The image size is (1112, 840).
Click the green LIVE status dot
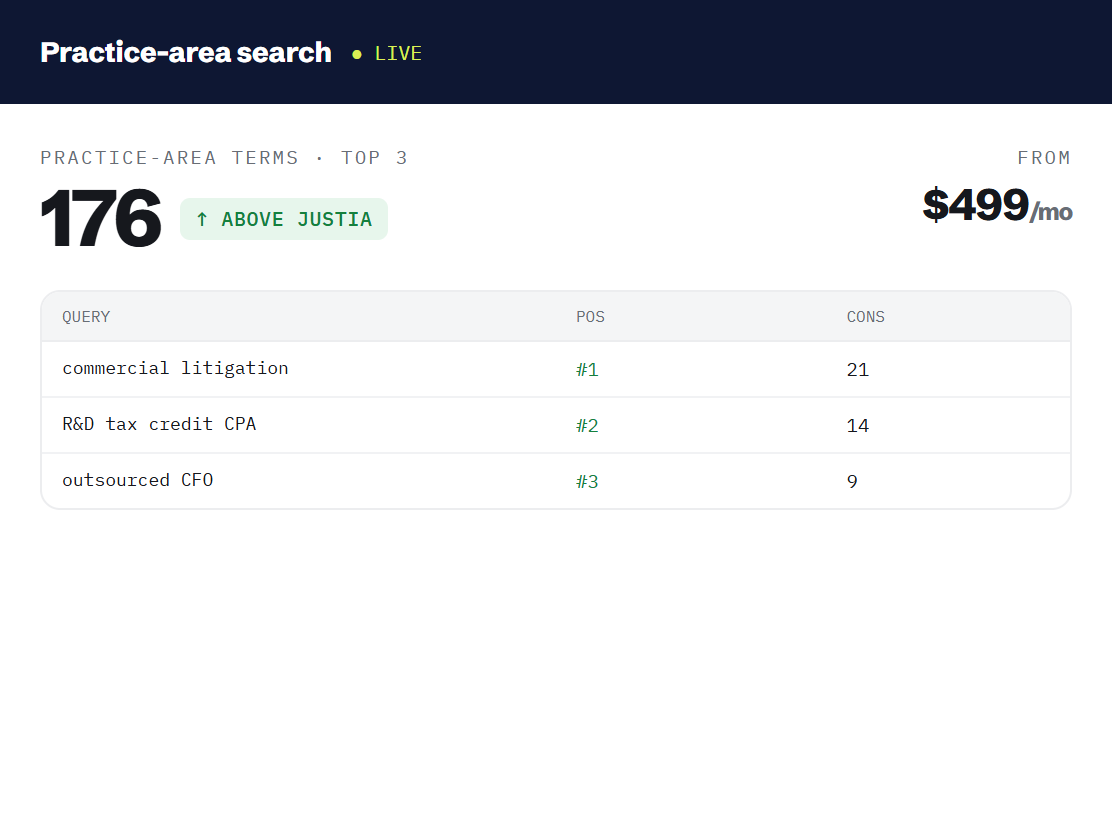click(357, 54)
